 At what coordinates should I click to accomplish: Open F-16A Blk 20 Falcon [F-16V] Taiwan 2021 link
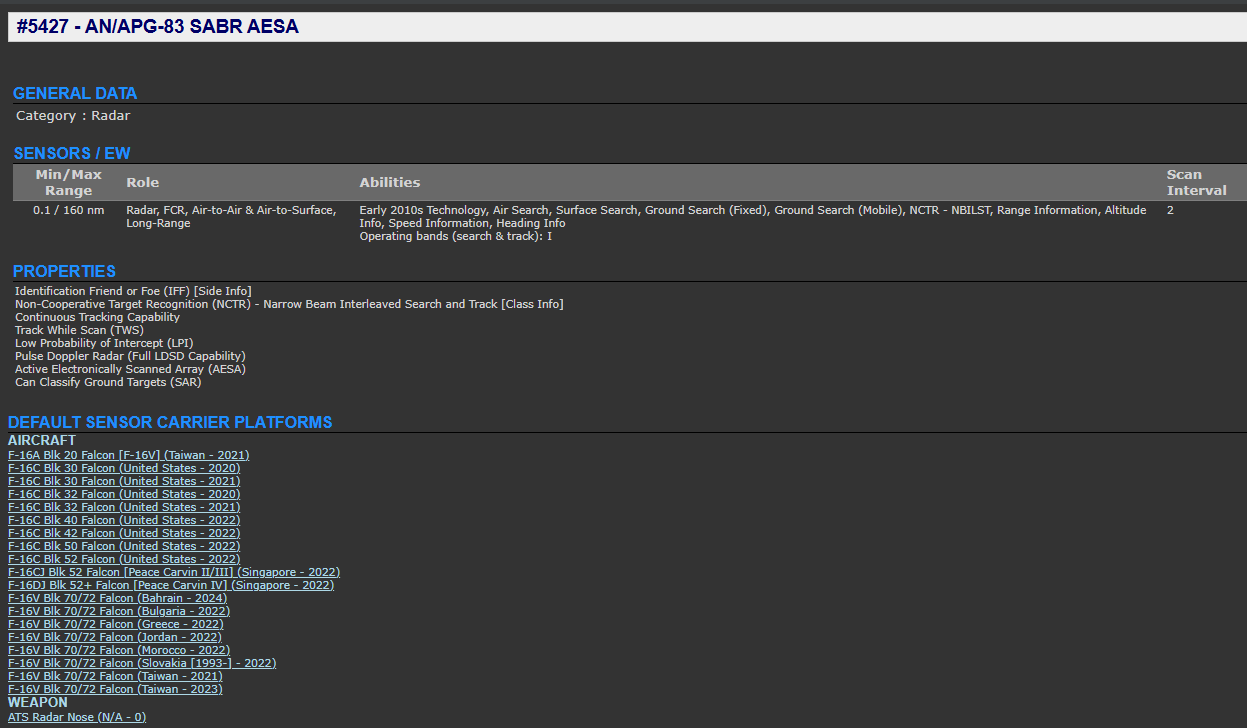[128, 455]
